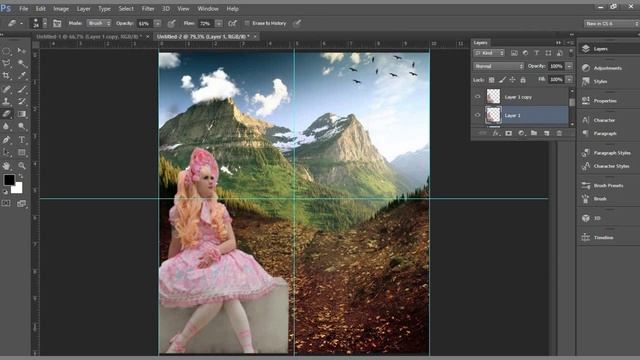Select the Crop tool
This screenshot has width=640, height=360.
[x=7, y=76]
